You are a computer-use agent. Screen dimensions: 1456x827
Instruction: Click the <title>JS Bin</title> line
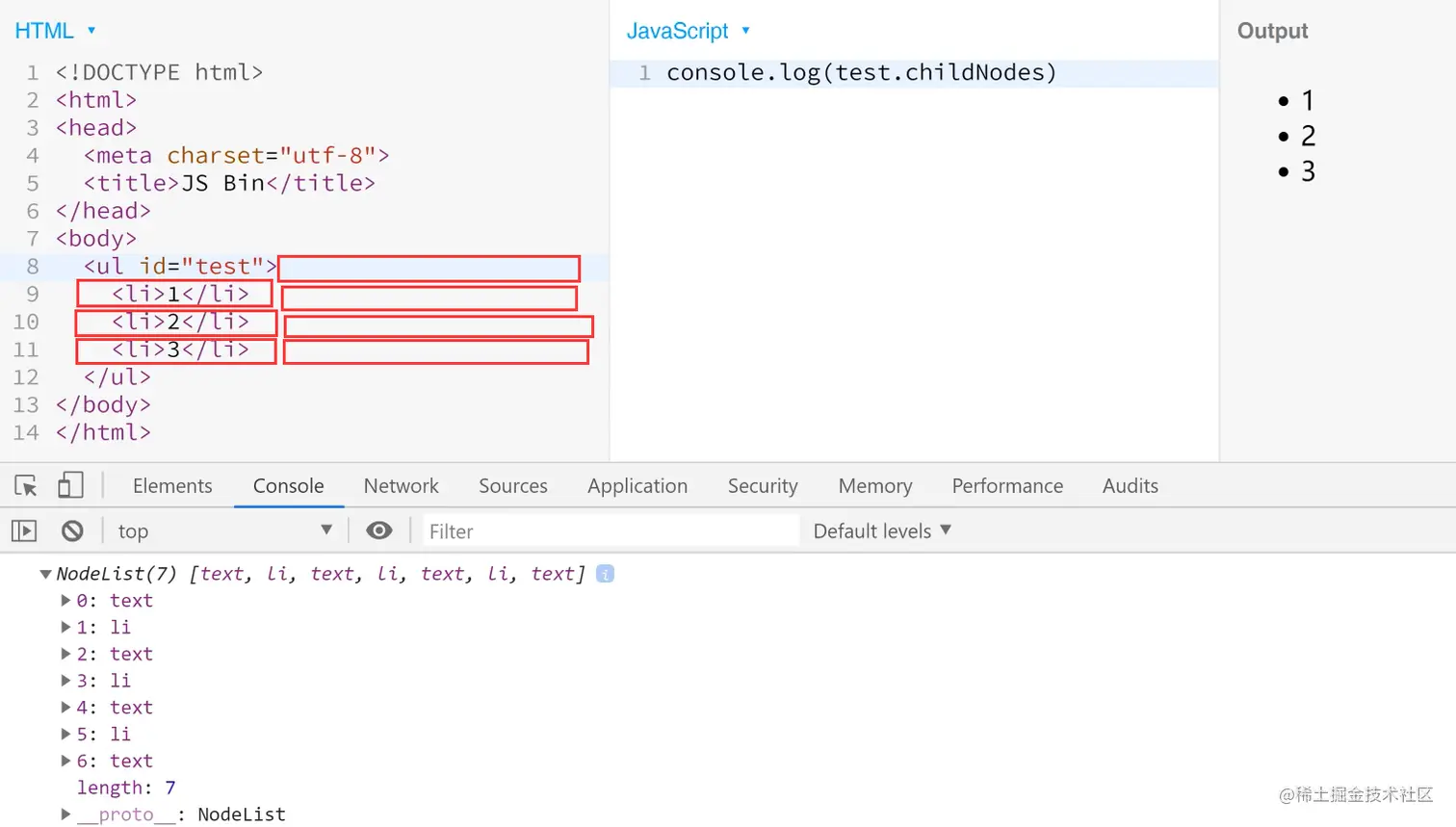click(229, 184)
